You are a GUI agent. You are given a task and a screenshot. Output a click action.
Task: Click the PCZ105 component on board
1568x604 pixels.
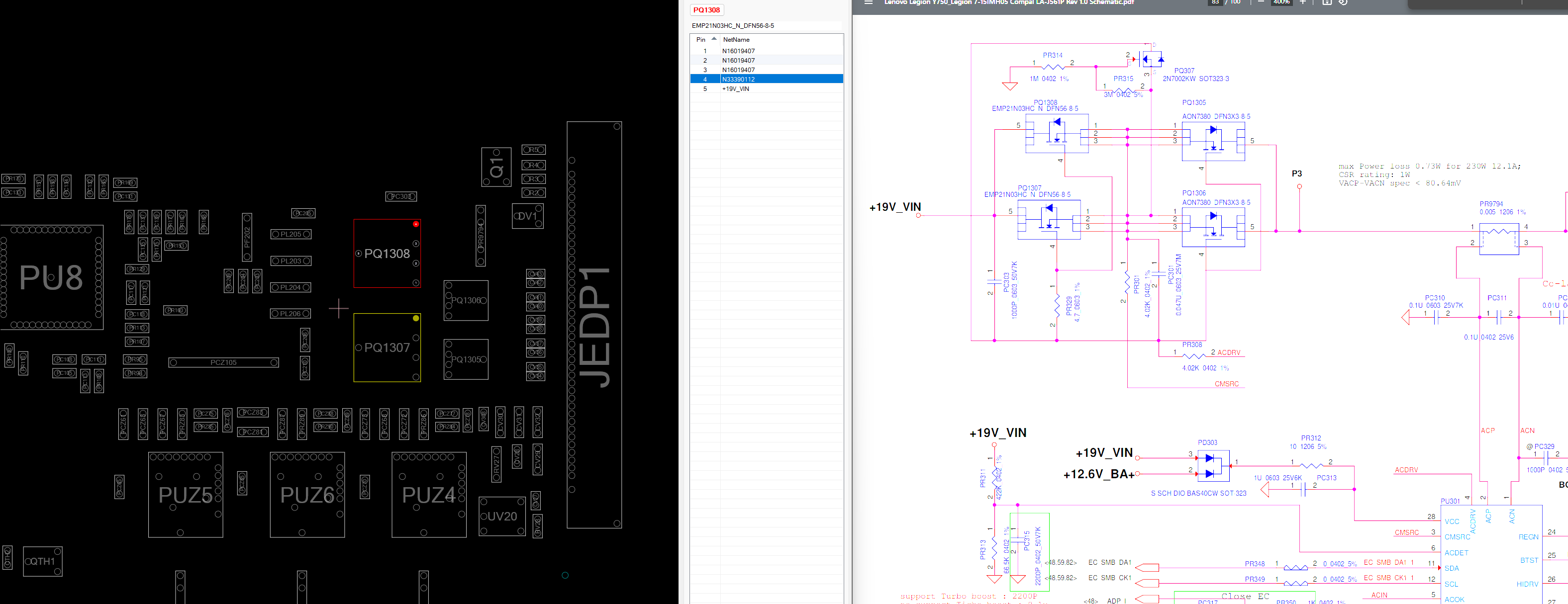click(x=223, y=362)
